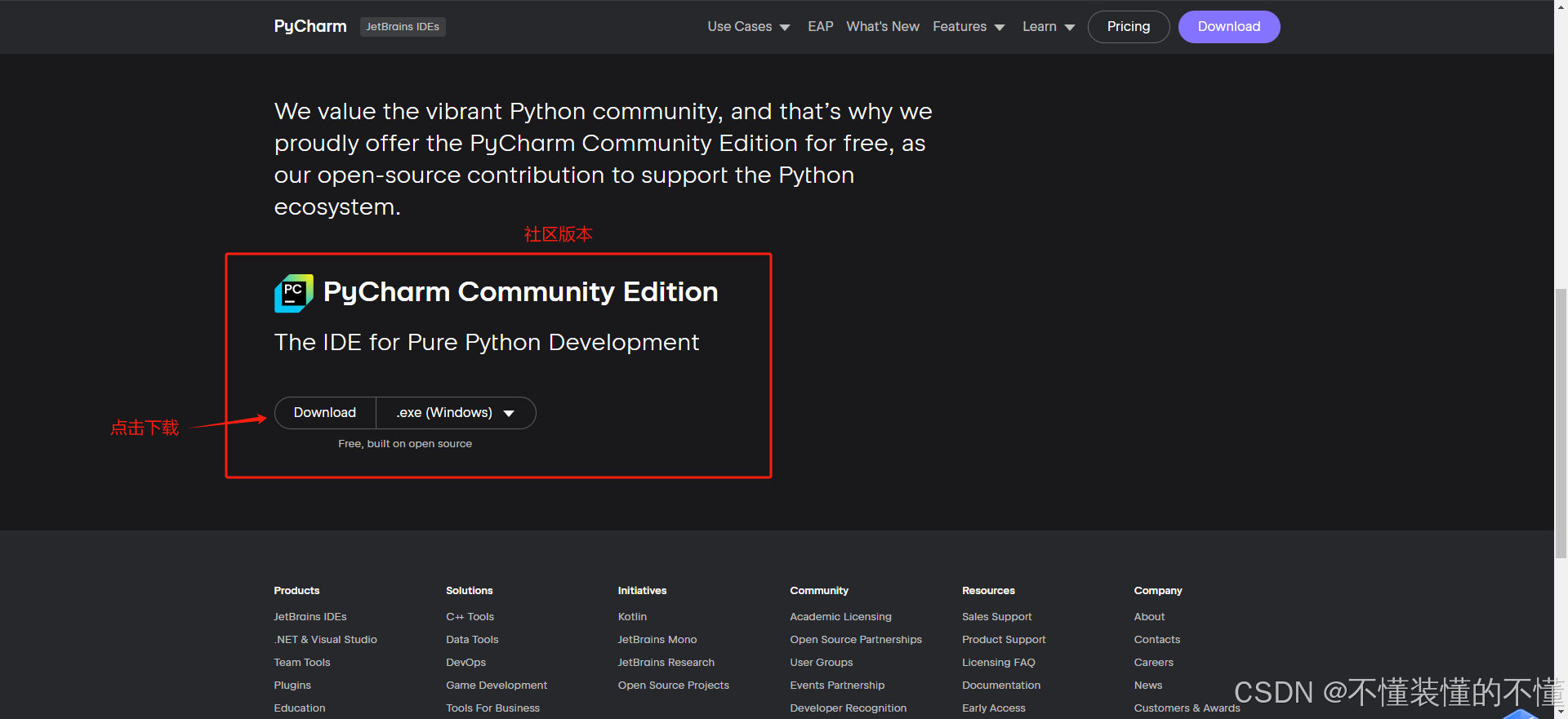Click the PyCharm Community Edition heading

coord(521,292)
